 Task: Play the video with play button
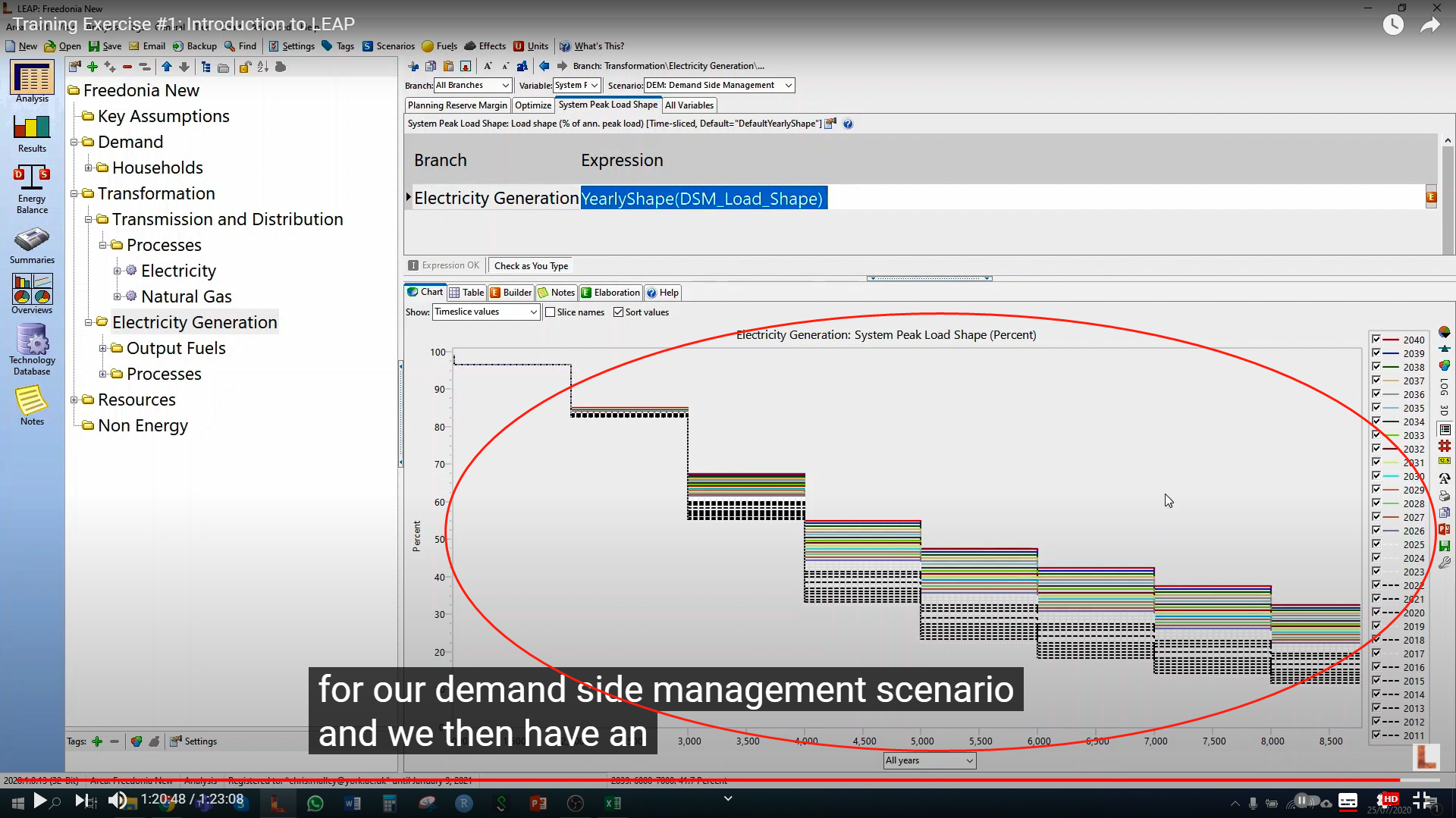[40, 800]
